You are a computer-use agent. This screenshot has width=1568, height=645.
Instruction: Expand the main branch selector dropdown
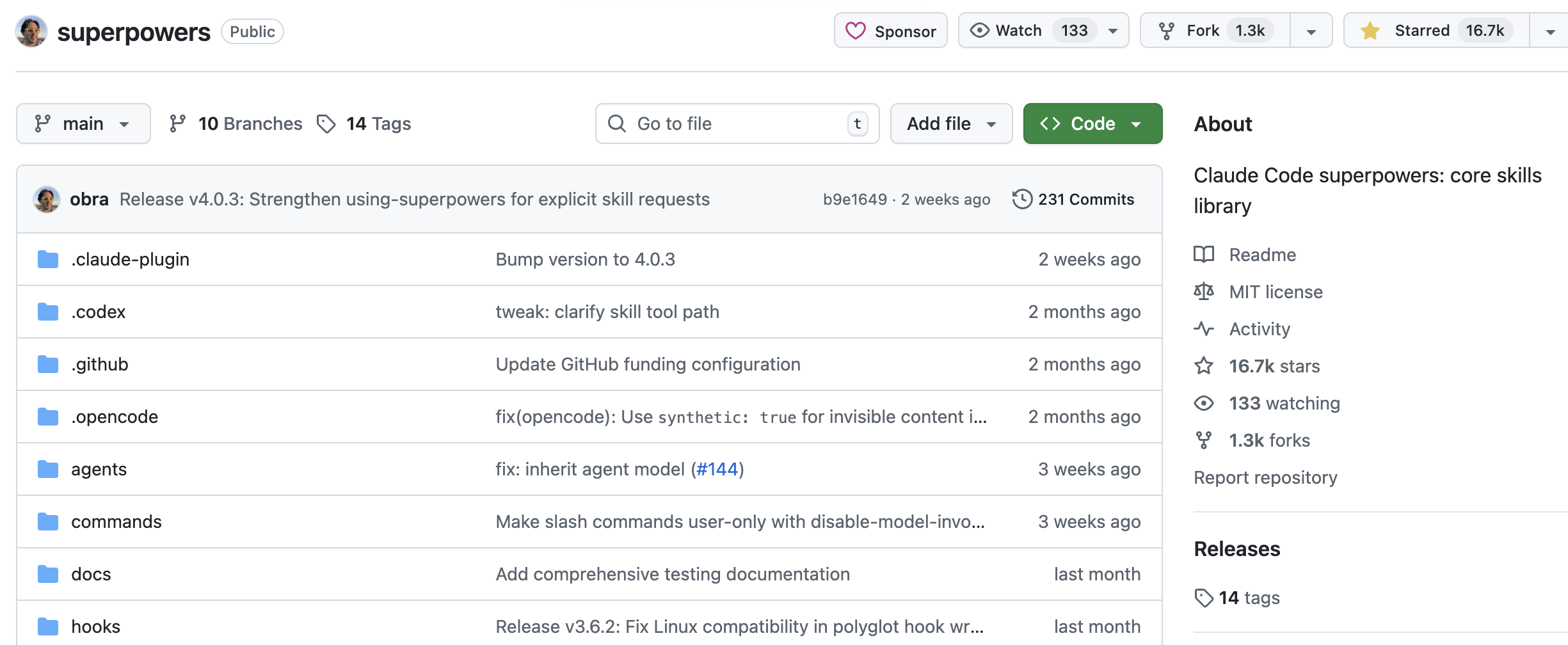pos(83,123)
